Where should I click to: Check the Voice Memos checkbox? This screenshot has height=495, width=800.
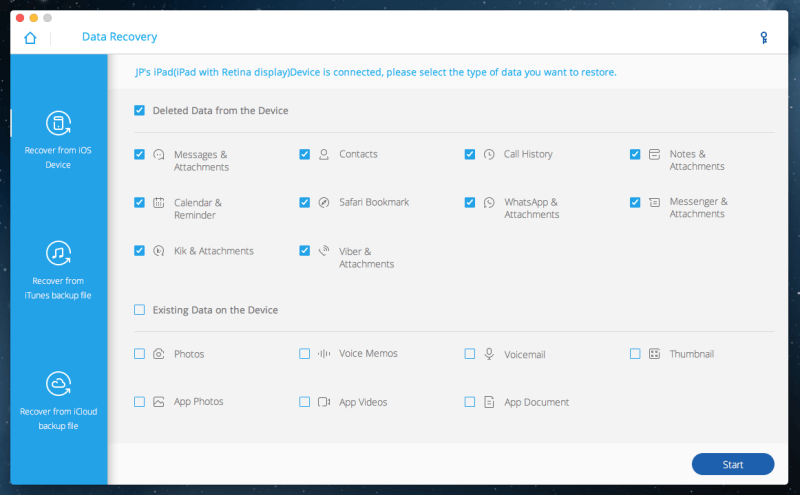pyautogui.click(x=305, y=354)
